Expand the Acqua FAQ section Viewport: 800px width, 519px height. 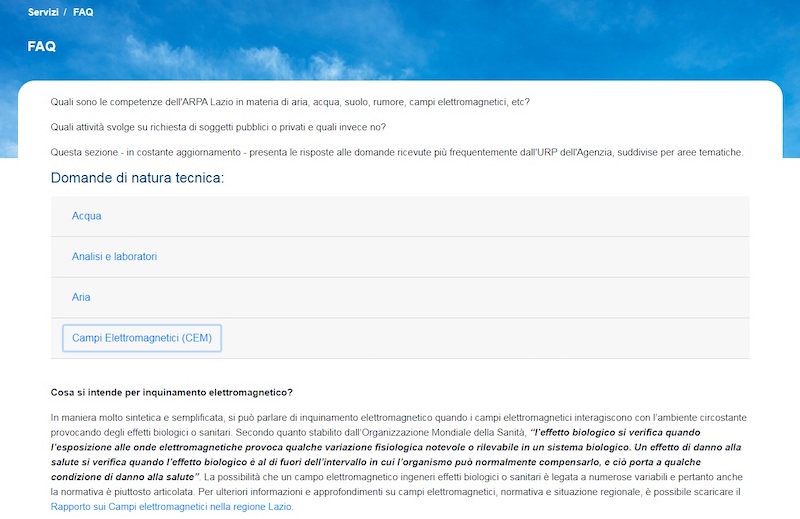(86, 216)
